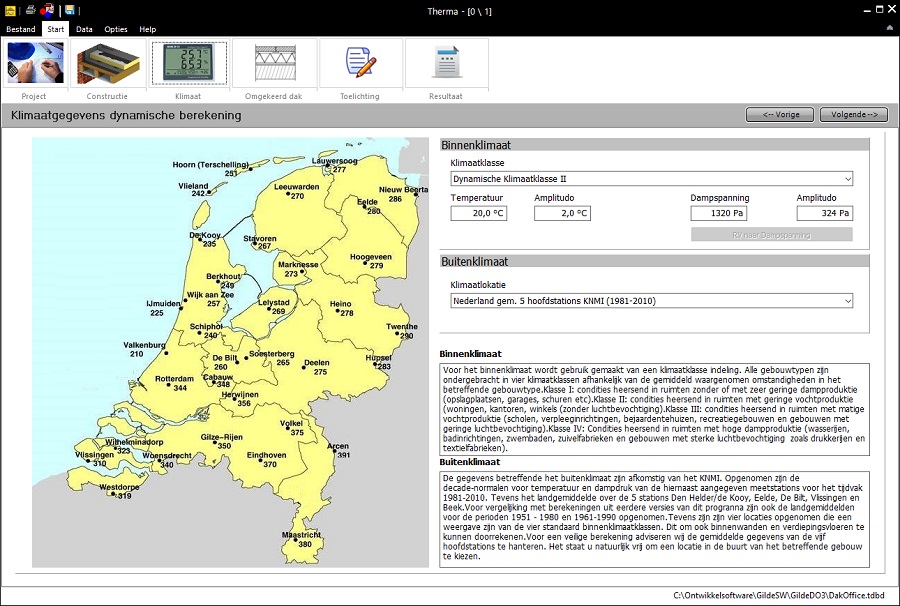Viewport: 900px width, 606px height.
Task: Select Hoorn (Terschelling) station on the map
Action: [211, 169]
